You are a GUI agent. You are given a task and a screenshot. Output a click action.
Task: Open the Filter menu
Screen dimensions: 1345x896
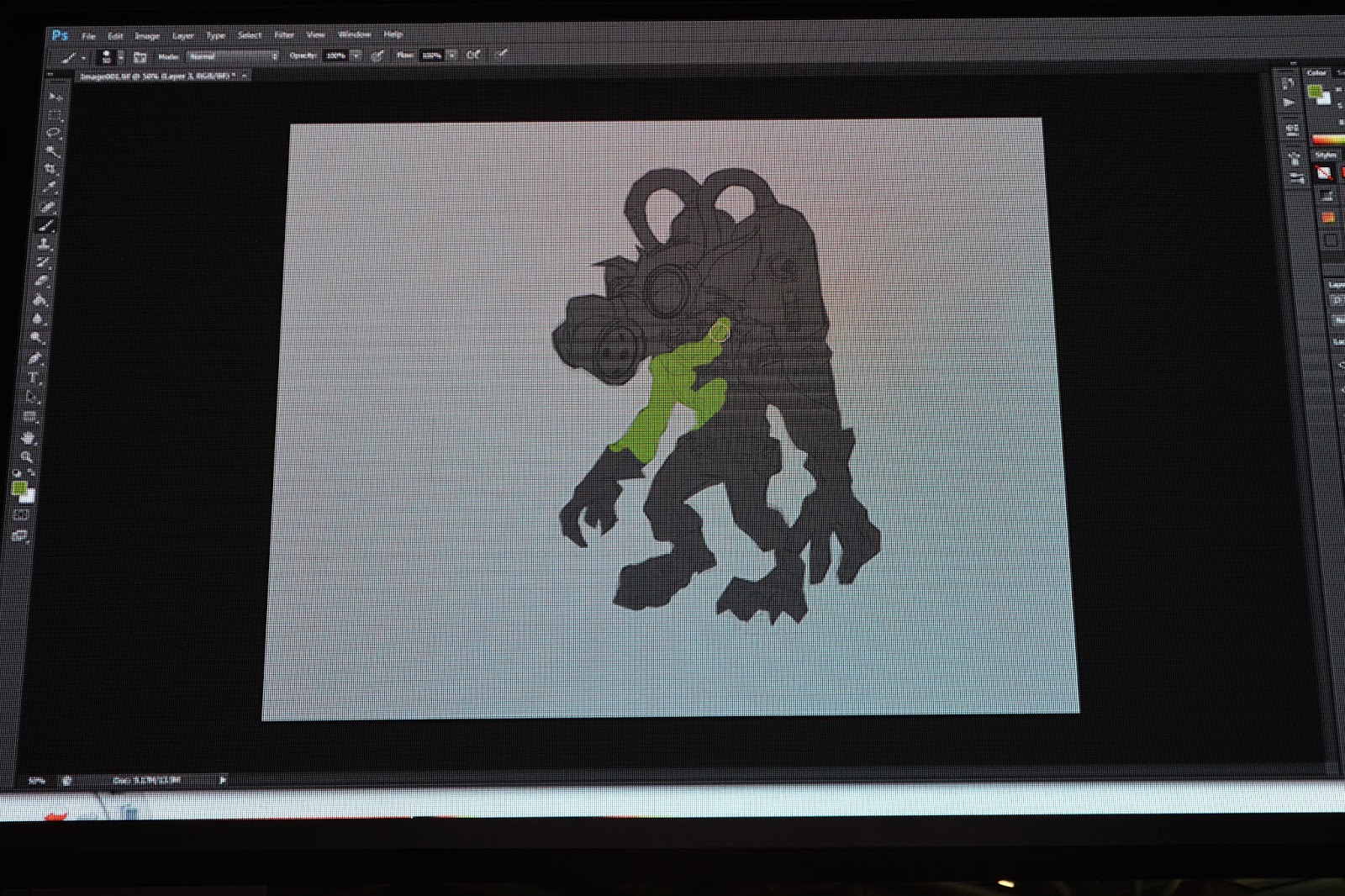284,34
